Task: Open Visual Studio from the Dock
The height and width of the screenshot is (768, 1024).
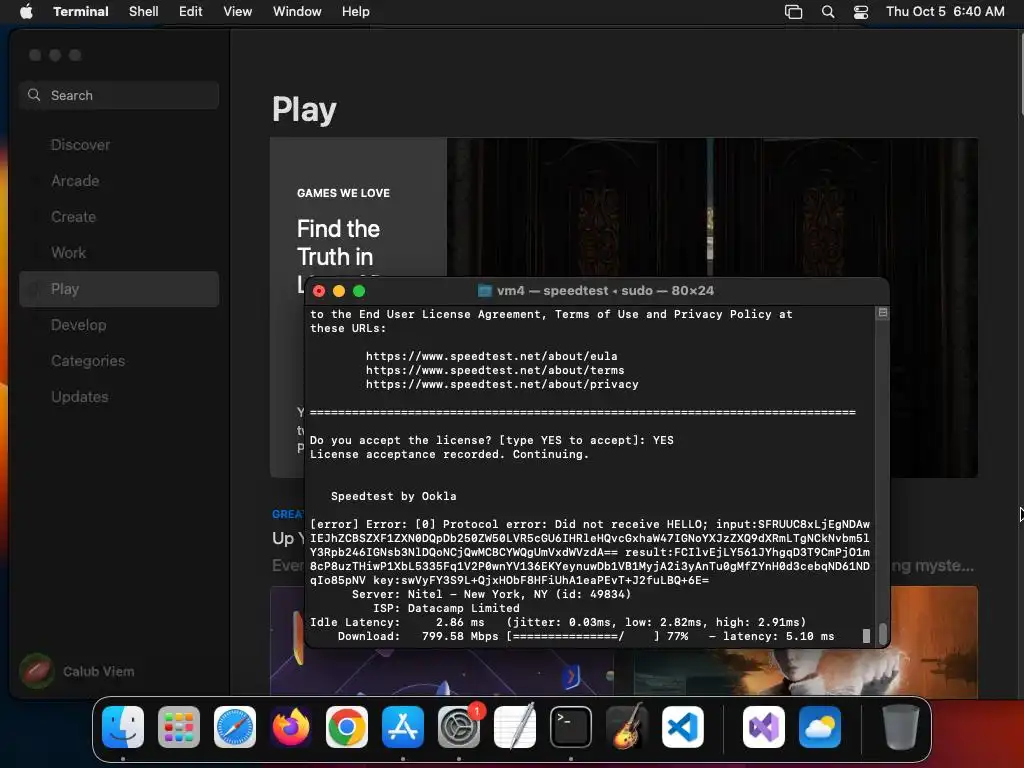Action: coord(763,727)
